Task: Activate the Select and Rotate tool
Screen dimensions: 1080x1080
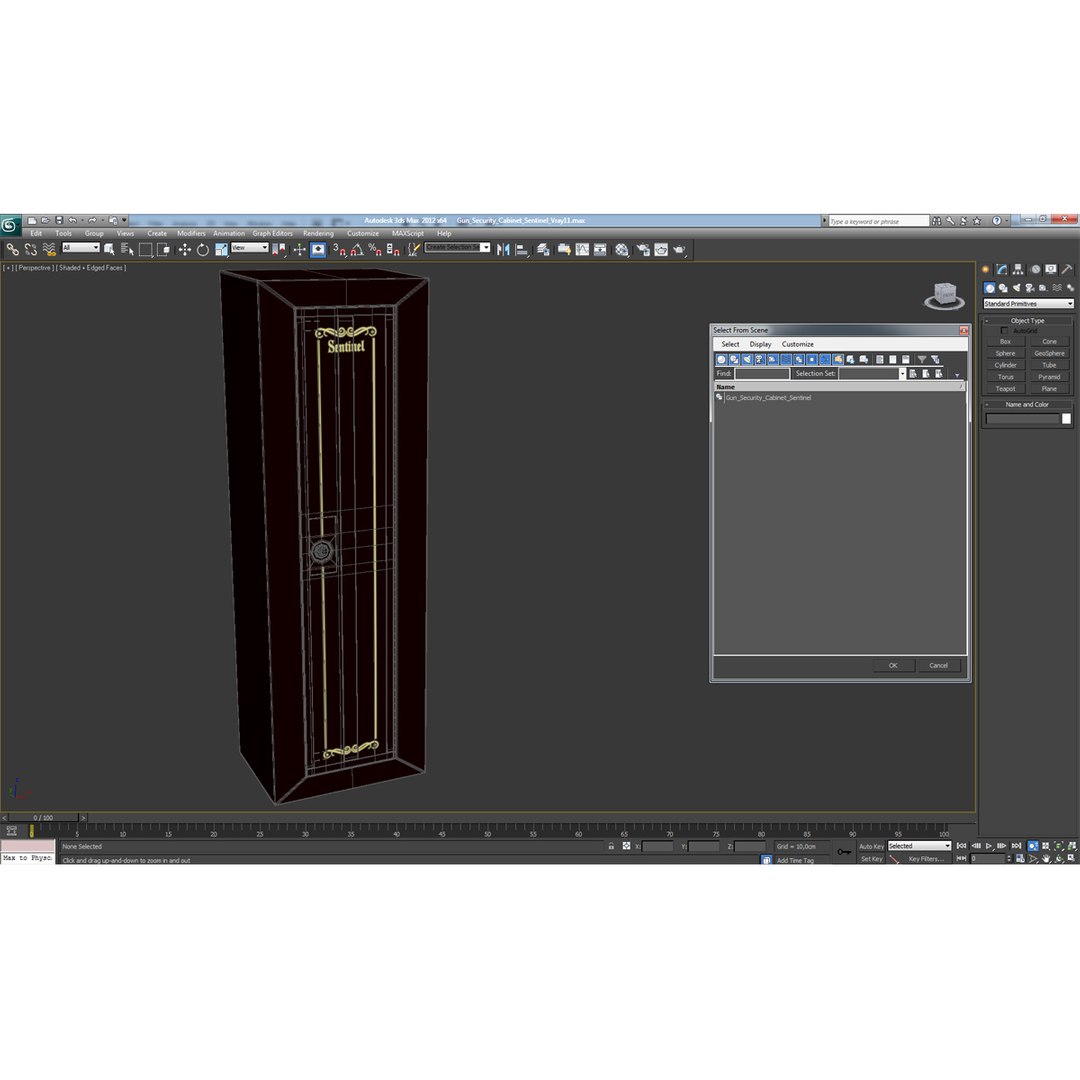Action: [202, 250]
